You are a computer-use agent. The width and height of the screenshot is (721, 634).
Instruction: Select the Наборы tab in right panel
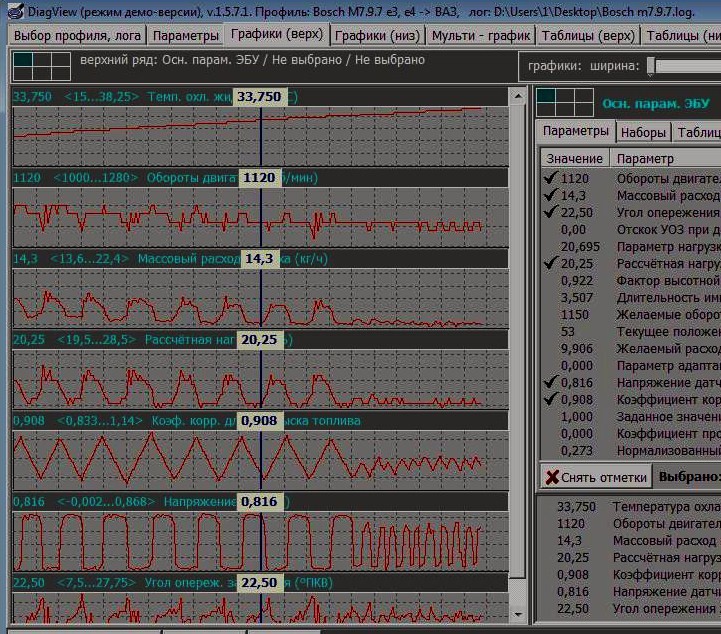(643, 132)
